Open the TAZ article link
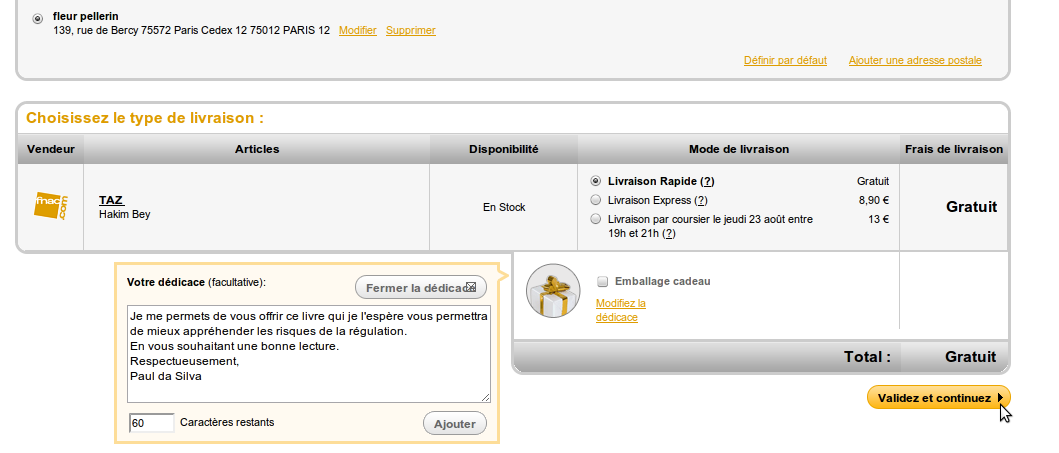 [110, 200]
